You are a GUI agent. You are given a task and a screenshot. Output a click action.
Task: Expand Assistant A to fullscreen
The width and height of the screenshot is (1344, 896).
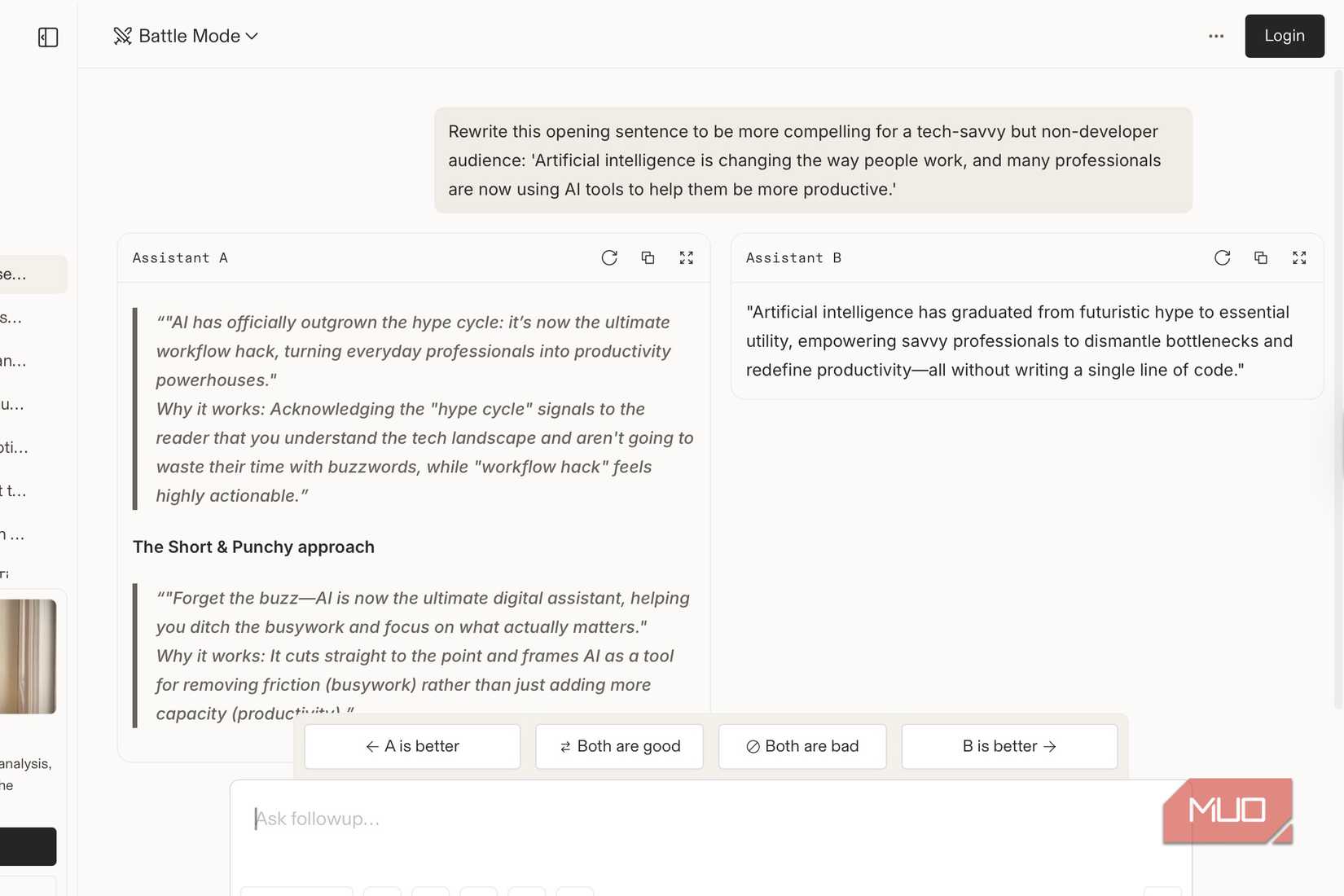(686, 257)
